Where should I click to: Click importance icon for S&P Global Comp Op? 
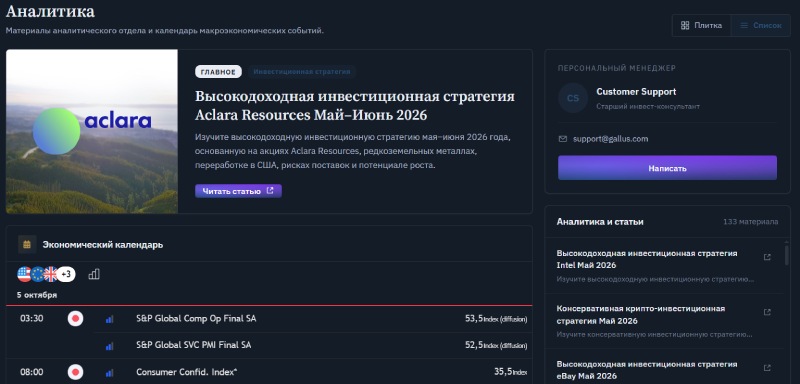[x=109, y=319]
